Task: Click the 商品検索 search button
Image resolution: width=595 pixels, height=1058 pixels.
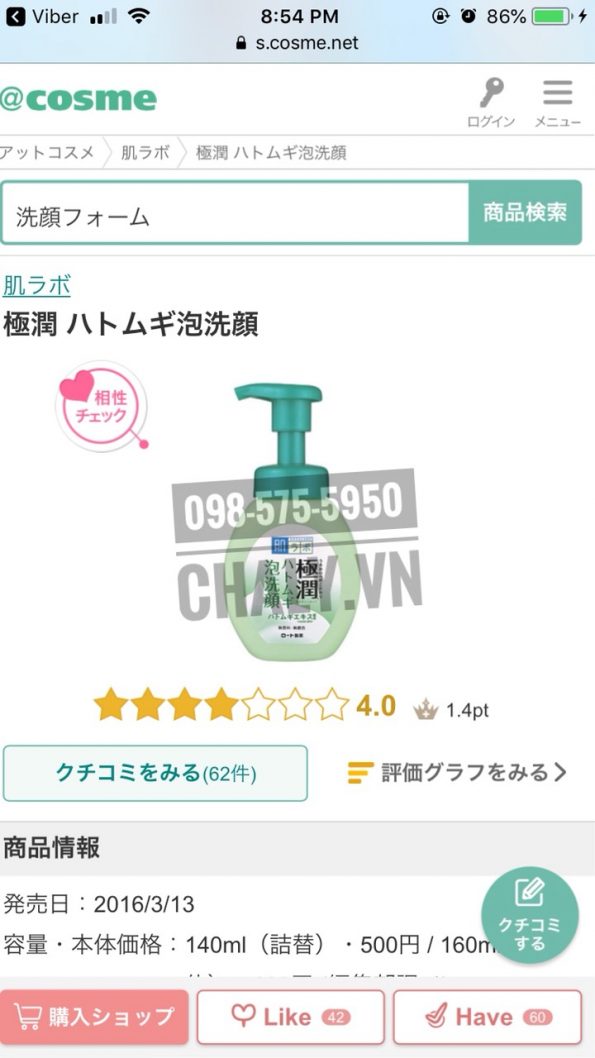Action: point(525,213)
